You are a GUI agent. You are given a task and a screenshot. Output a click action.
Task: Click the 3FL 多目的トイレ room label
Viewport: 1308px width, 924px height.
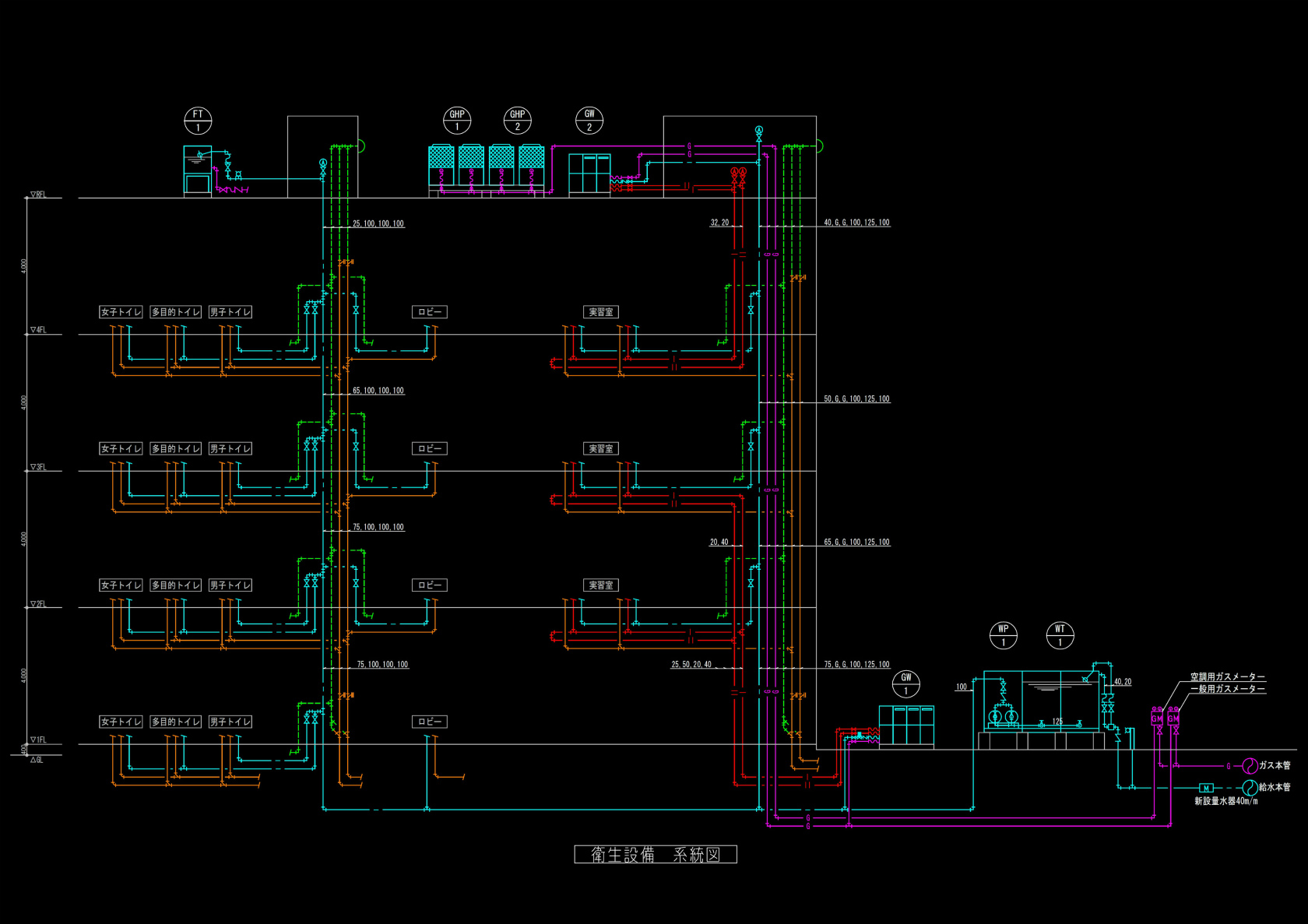[175, 449]
